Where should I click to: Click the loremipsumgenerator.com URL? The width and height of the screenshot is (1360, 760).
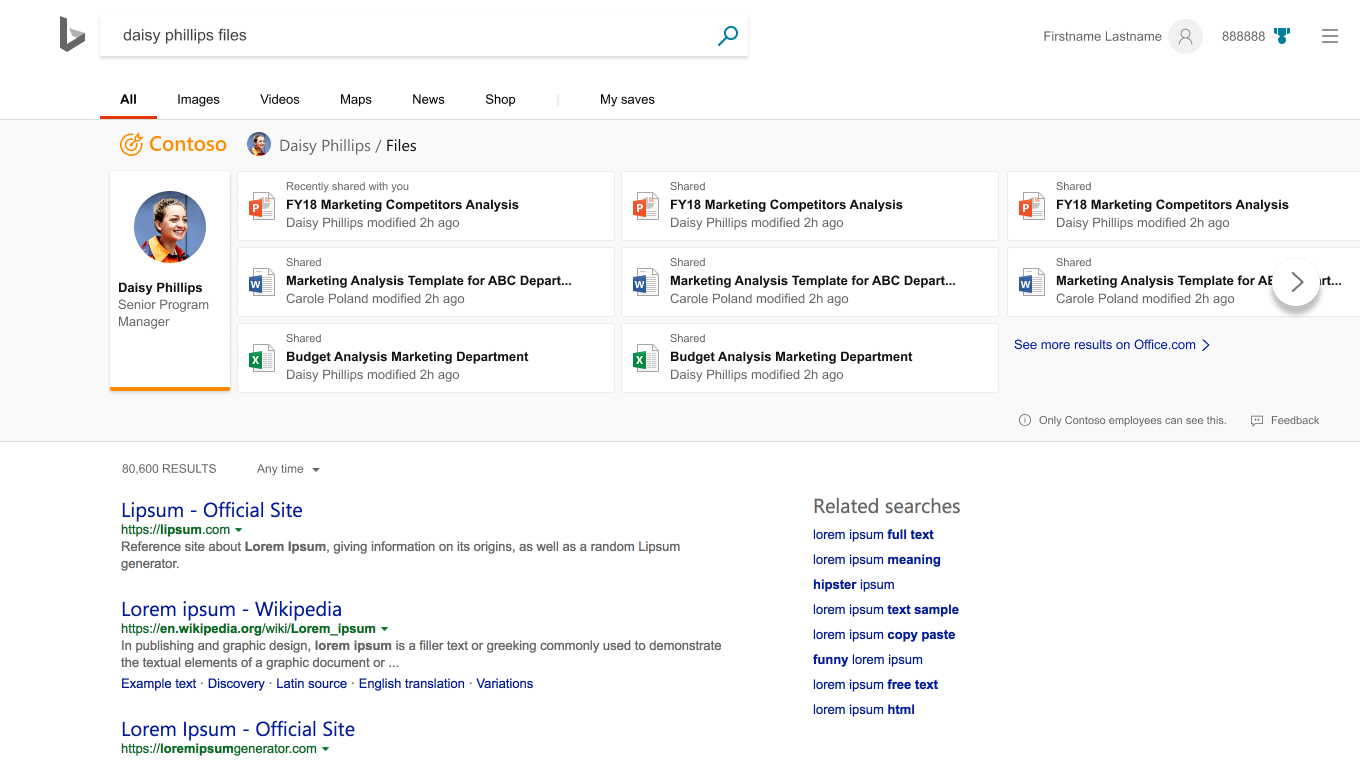pos(219,749)
